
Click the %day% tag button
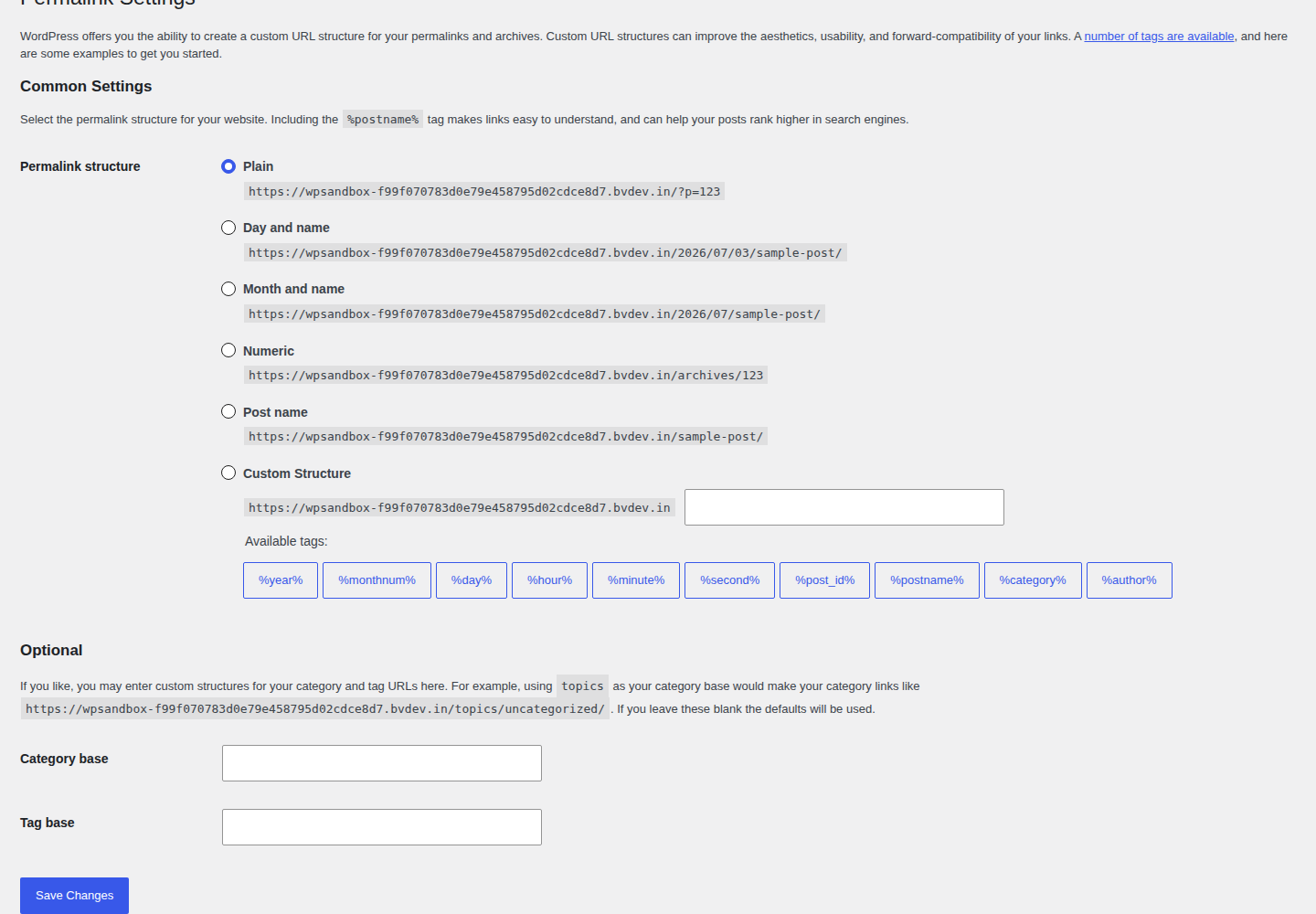click(472, 580)
